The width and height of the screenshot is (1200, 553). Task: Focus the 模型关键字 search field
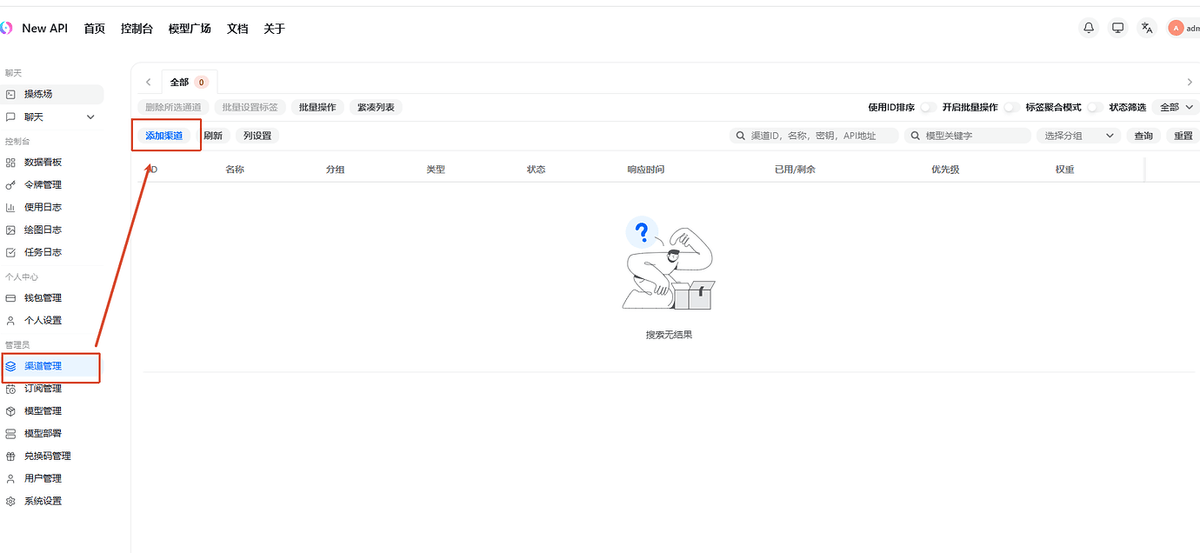(x=967, y=136)
